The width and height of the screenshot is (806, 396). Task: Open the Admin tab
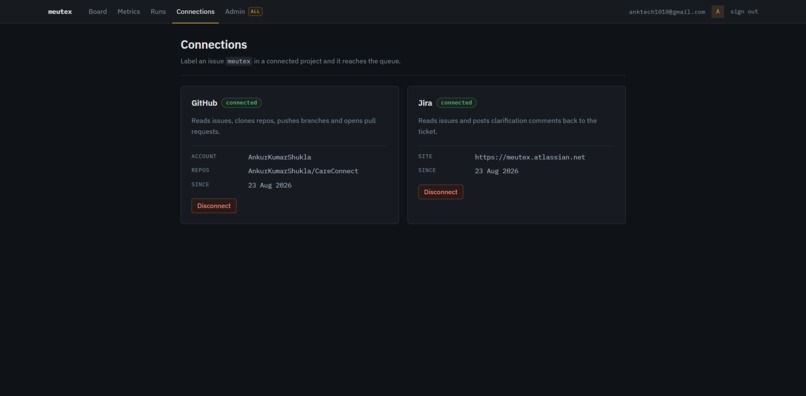[x=235, y=11]
